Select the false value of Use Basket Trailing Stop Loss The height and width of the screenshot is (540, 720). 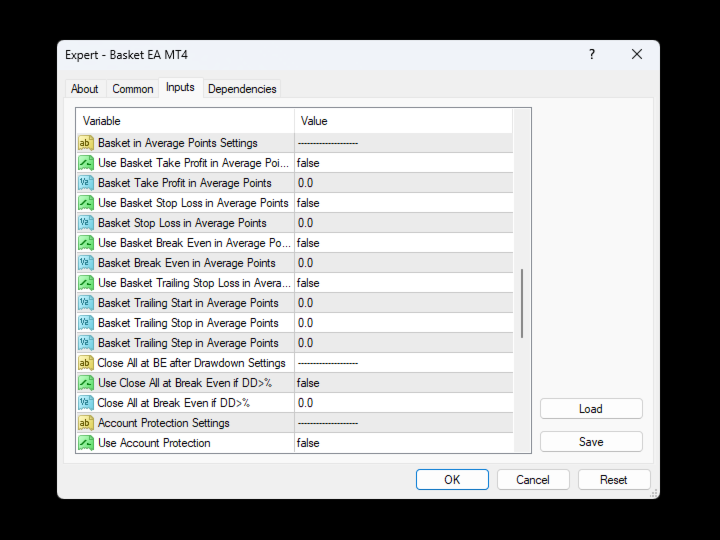tap(308, 283)
